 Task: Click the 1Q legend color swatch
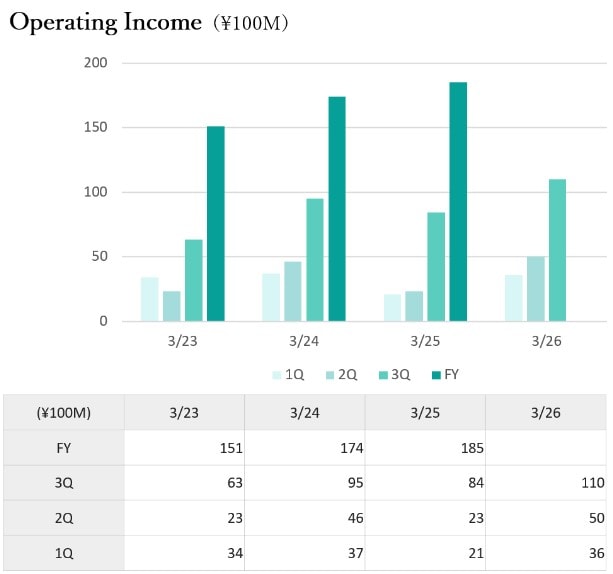coord(277,375)
